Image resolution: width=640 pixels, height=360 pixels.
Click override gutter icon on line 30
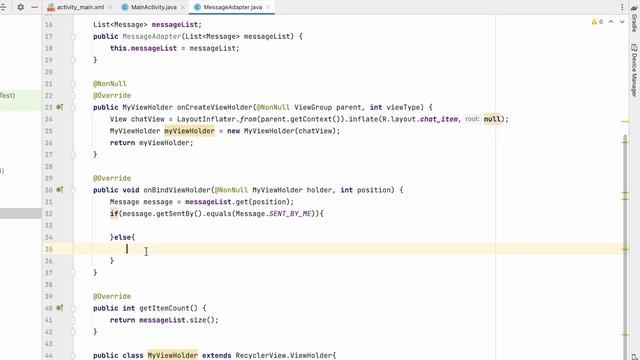tap(60, 190)
